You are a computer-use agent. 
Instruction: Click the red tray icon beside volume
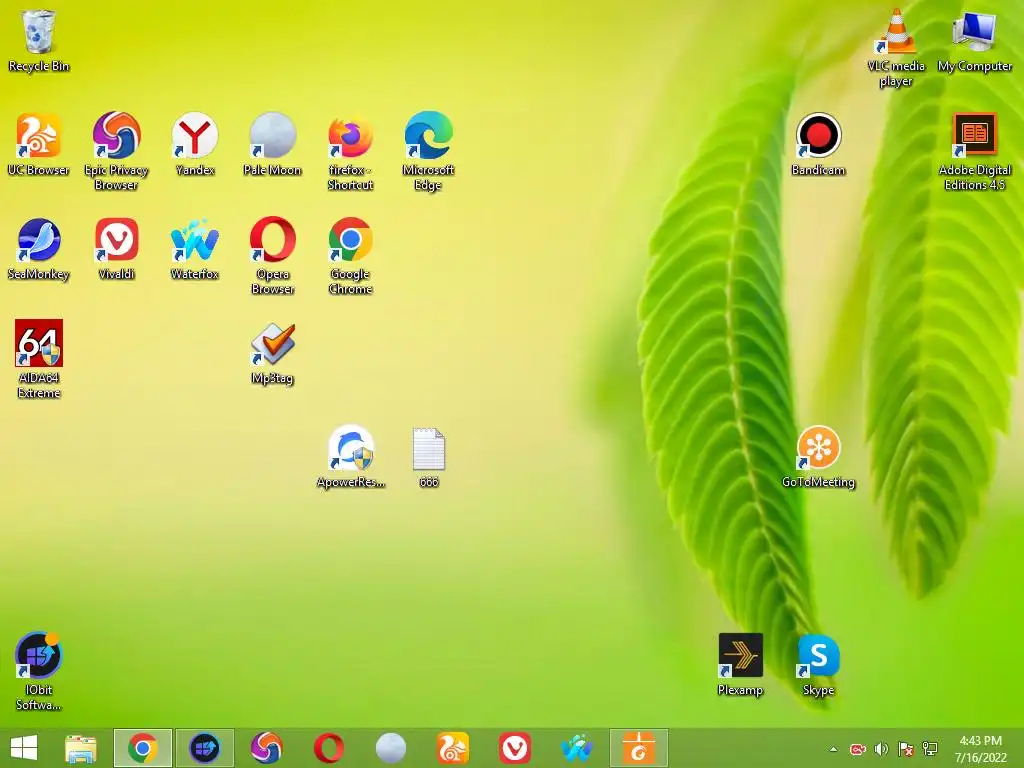coord(857,749)
